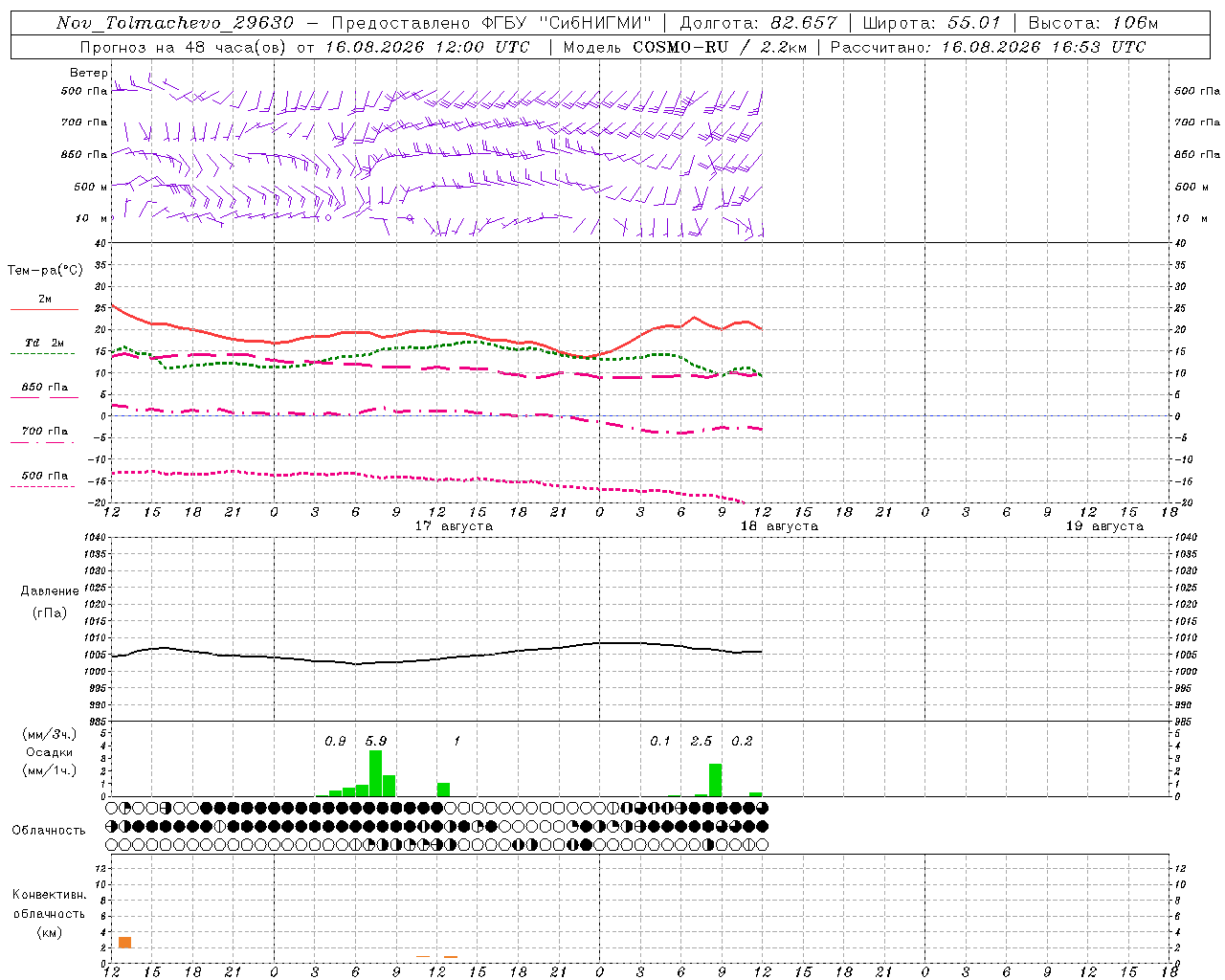
Task: Click the 18 августа date label
Action: point(779,526)
